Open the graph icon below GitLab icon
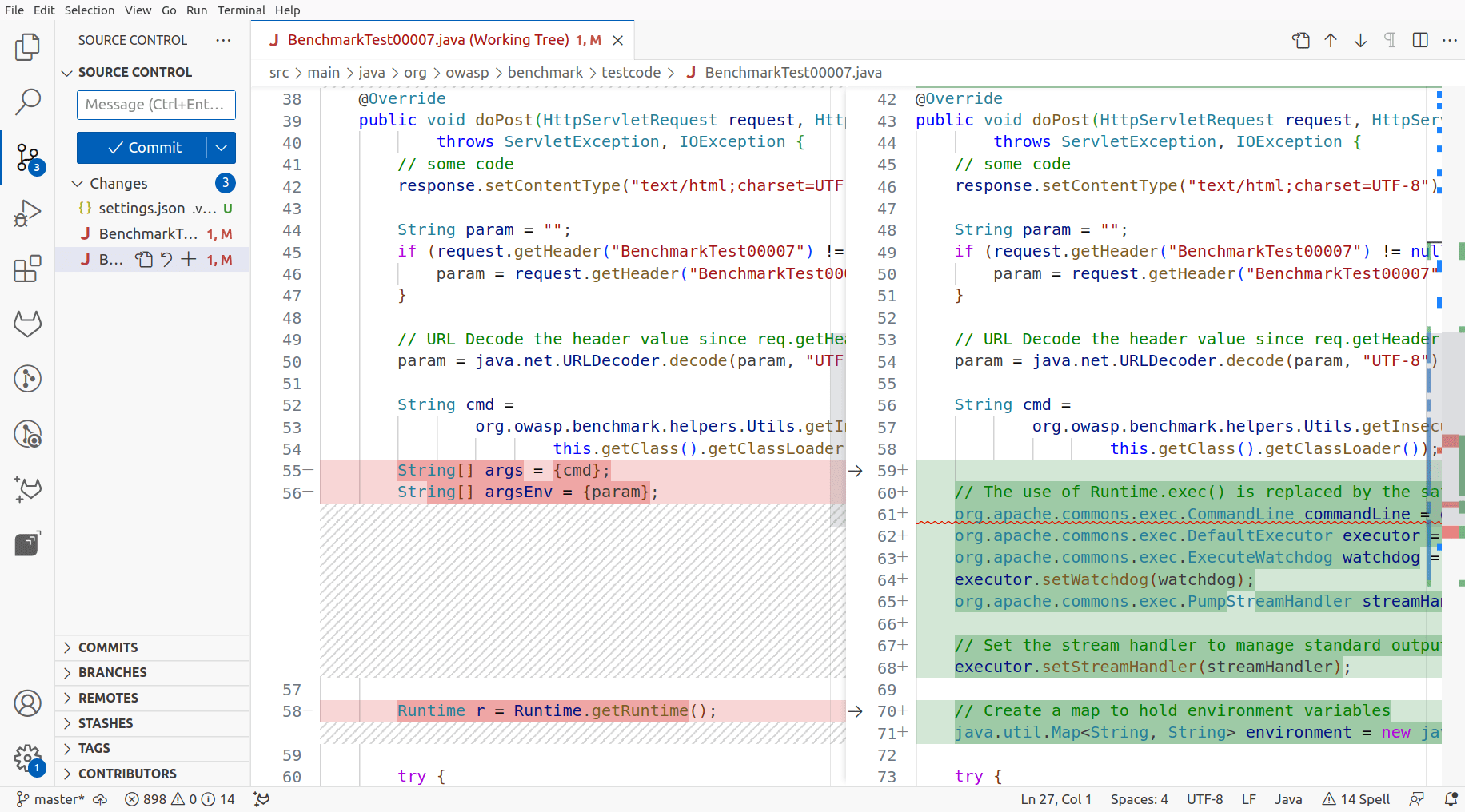 (27, 379)
